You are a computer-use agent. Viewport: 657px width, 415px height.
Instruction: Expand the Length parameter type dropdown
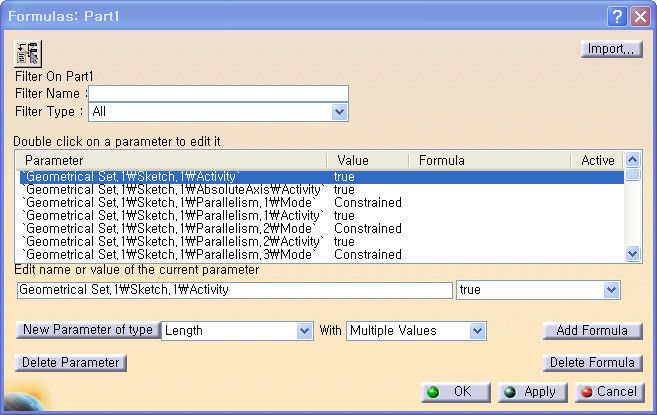click(x=237, y=331)
